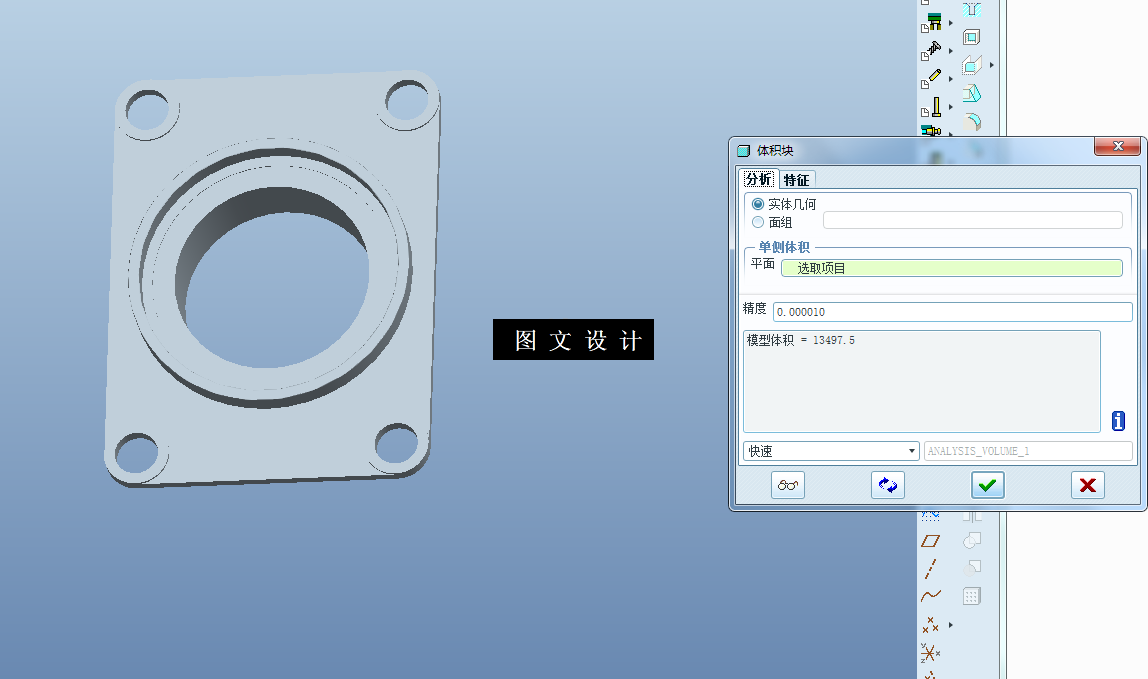Select the ejector pin tool icon
Screen dimensions: 1148x679
click(933, 107)
